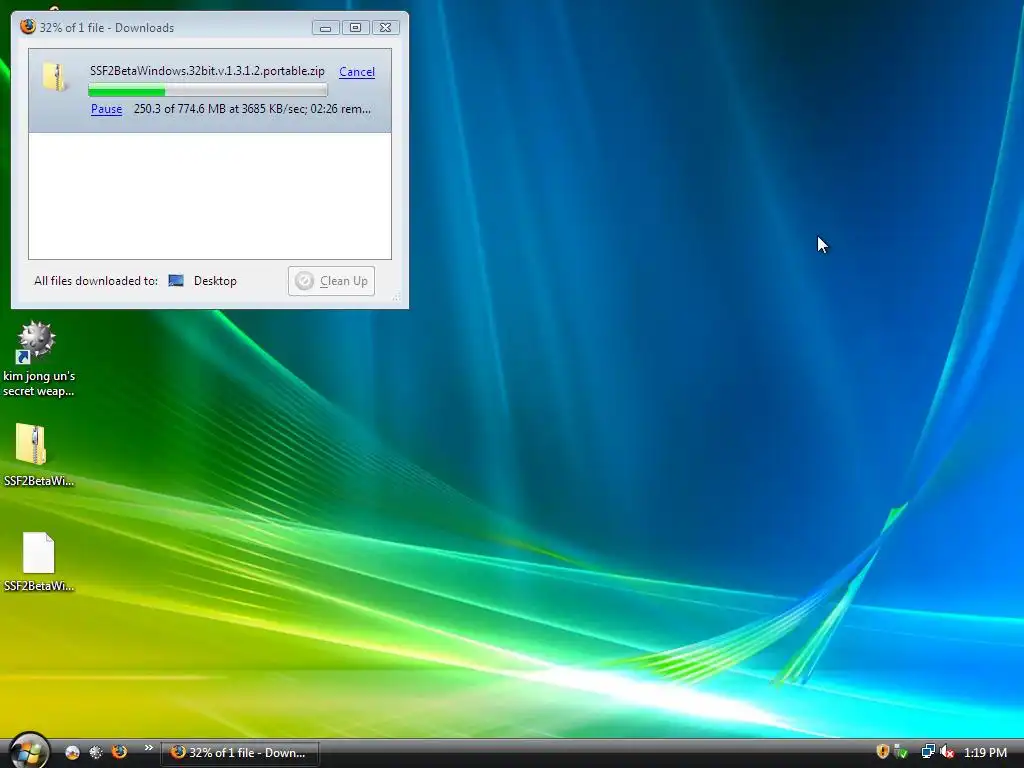The height and width of the screenshot is (768, 1024).
Task: Click the zip file icon in the download row
Action: 55,77
